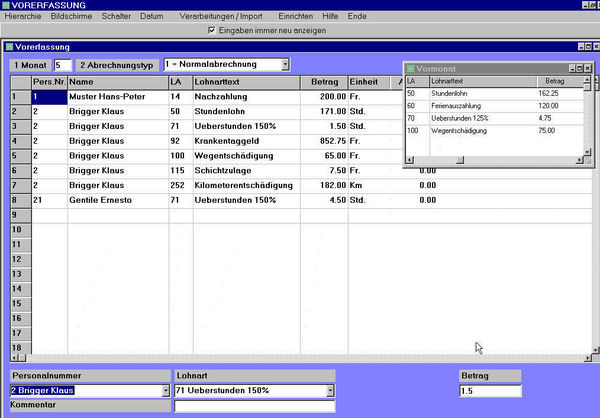Open the Bildschirme menu

point(71,16)
